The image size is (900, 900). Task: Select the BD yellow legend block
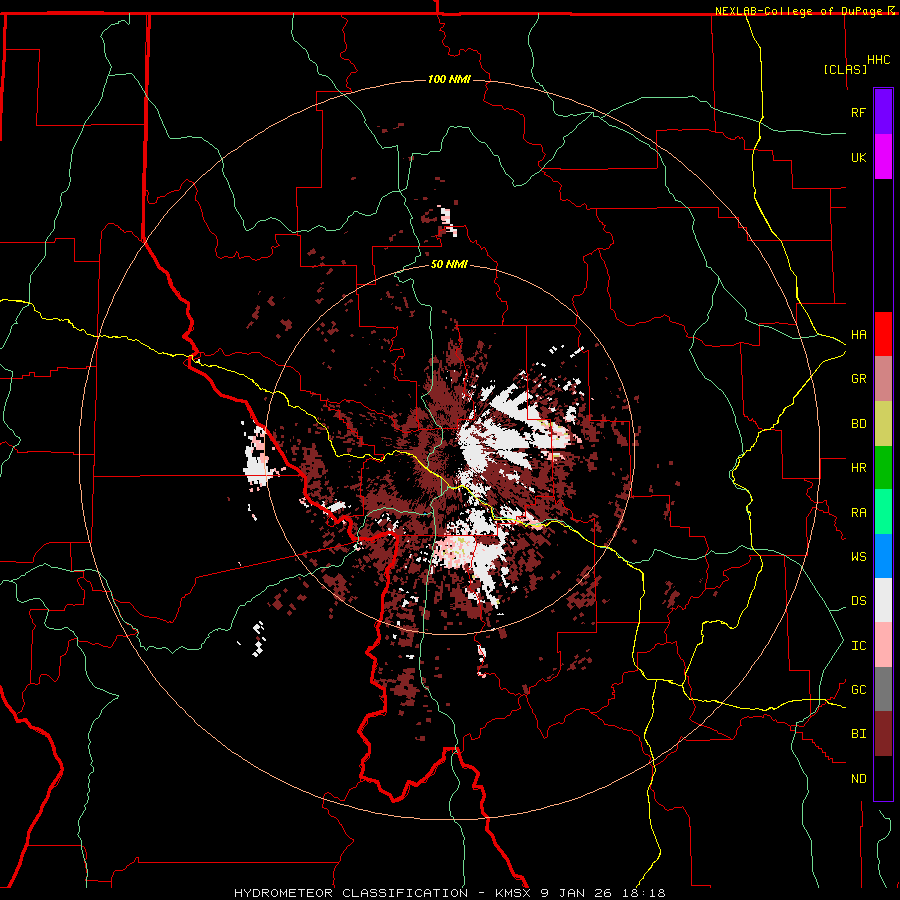coord(883,424)
